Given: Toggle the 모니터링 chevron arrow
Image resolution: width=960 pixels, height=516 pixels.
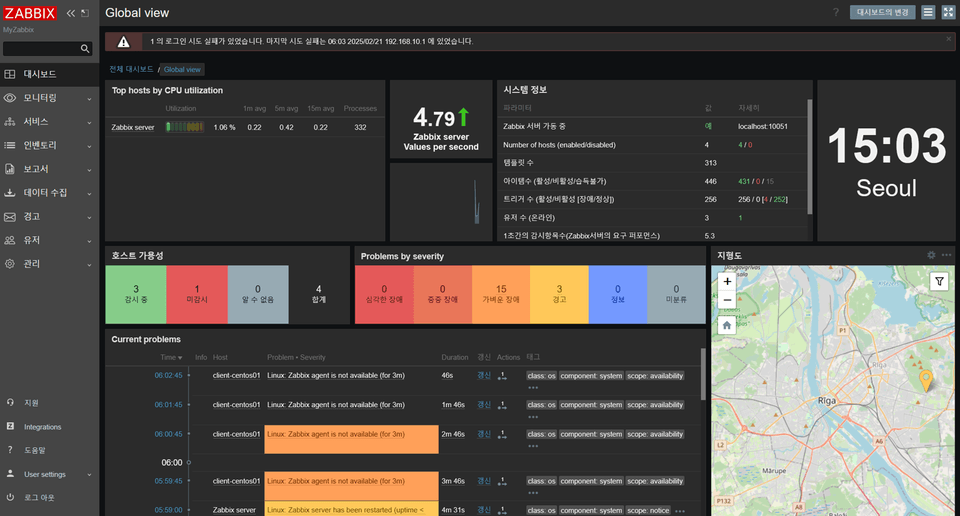Looking at the screenshot, I should (89, 99).
